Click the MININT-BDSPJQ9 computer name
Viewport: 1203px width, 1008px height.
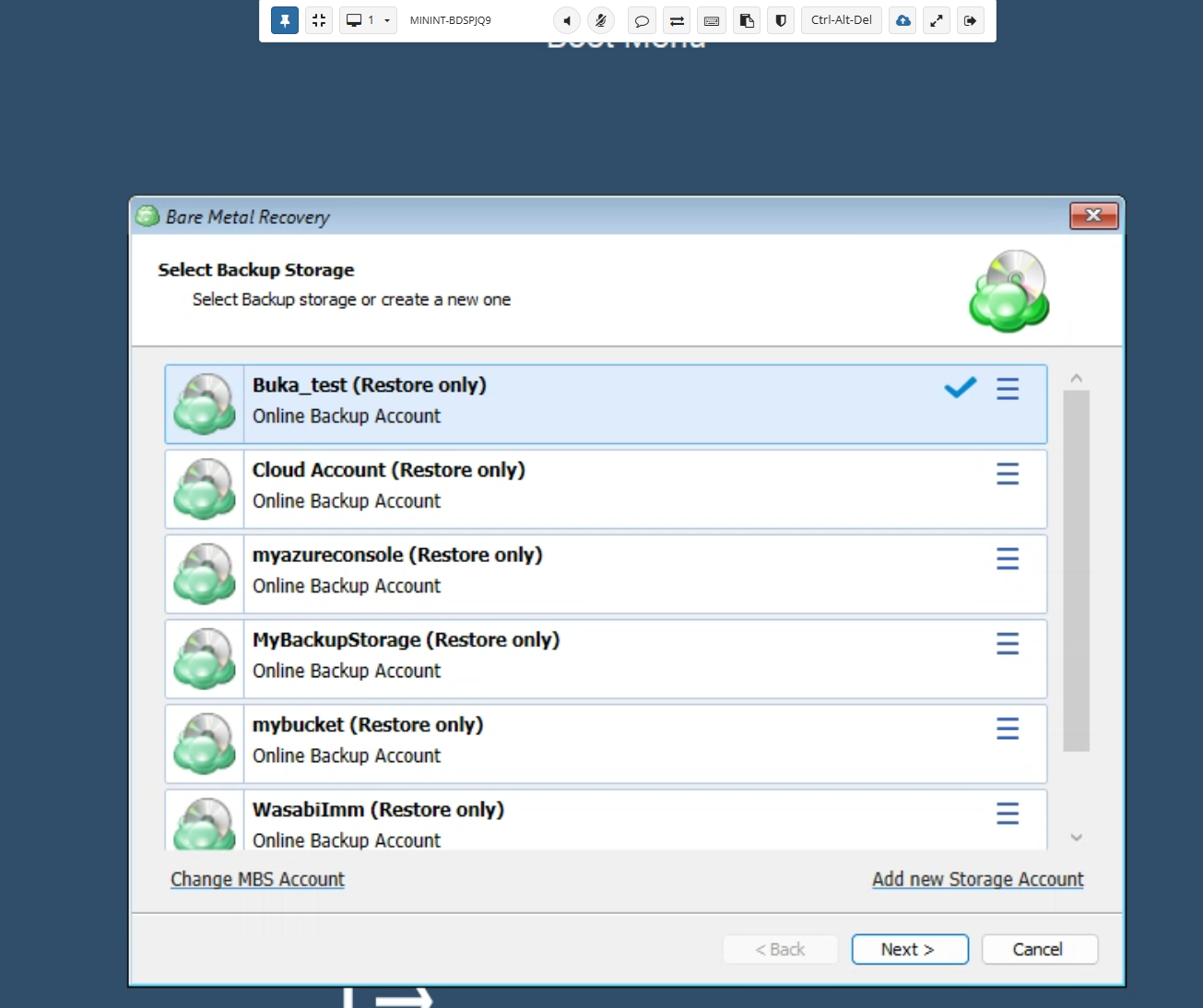pyautogui.click(x=451, y=20)
